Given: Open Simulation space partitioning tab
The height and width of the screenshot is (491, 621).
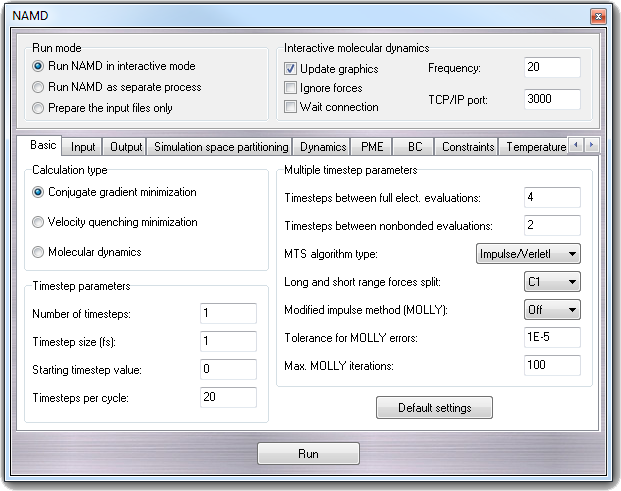Looking at the screenshot, I should coord(221,147).
